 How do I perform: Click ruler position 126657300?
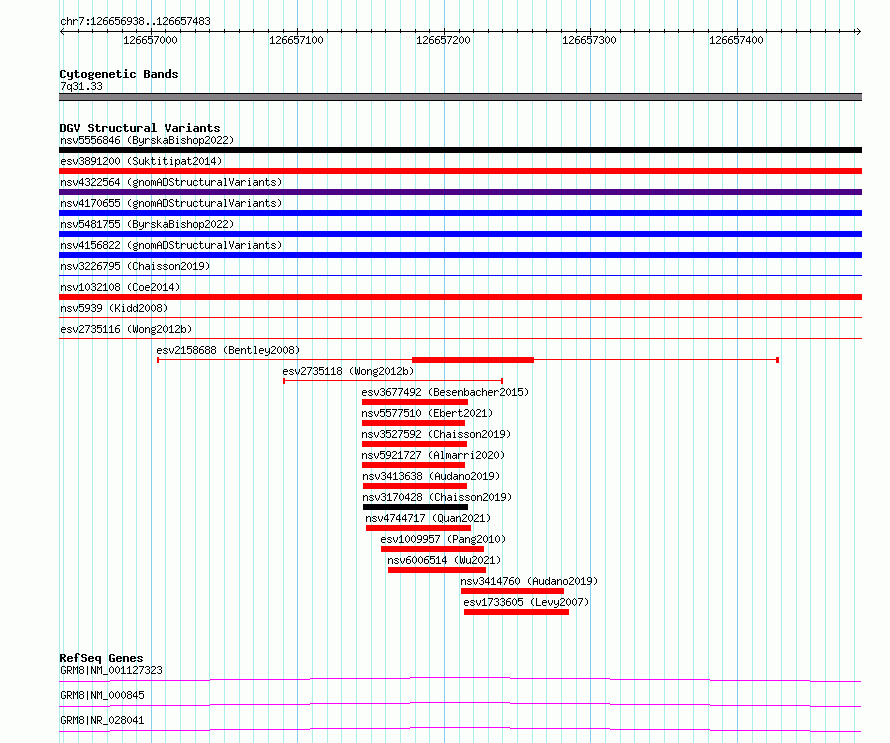[x=589, y=40]
